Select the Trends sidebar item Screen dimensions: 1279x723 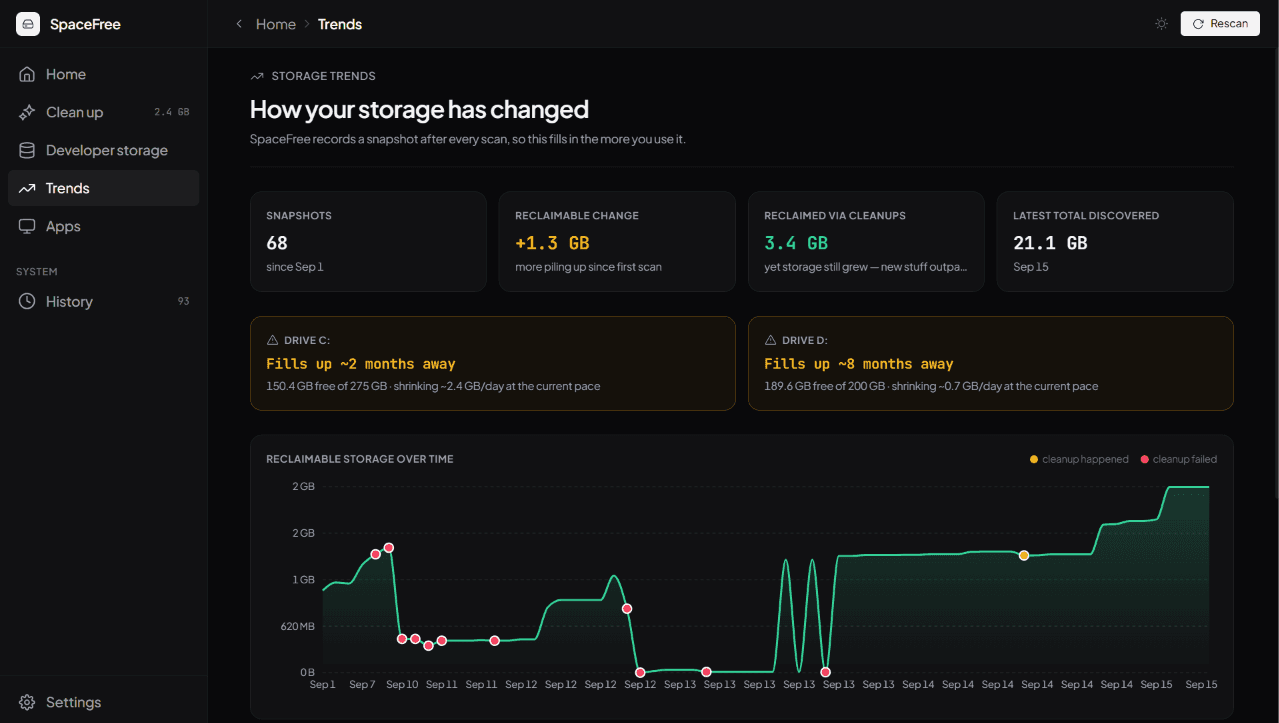click(x=104, y=188)
